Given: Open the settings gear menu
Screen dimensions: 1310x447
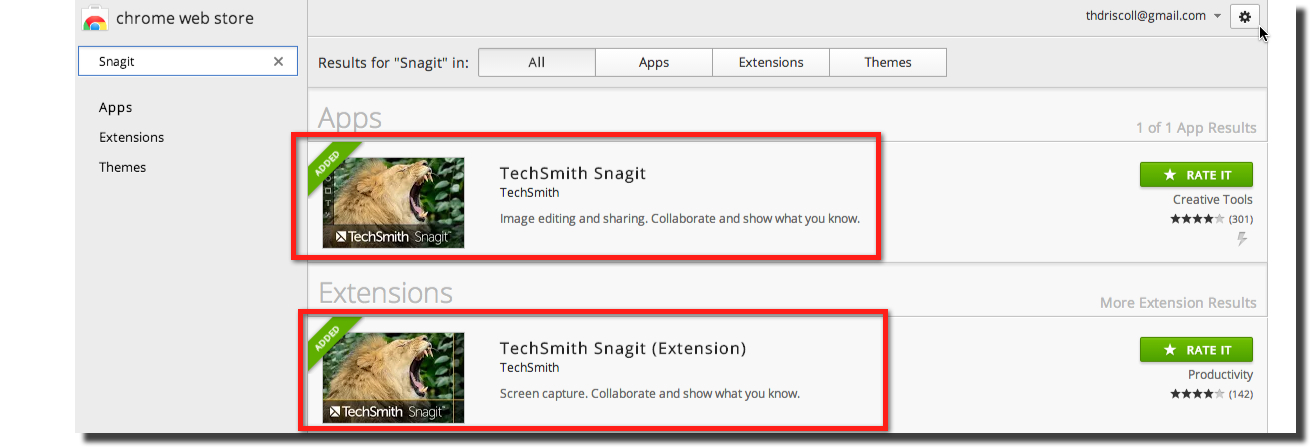Looking at the screenshot, I should pos(1244,17).
